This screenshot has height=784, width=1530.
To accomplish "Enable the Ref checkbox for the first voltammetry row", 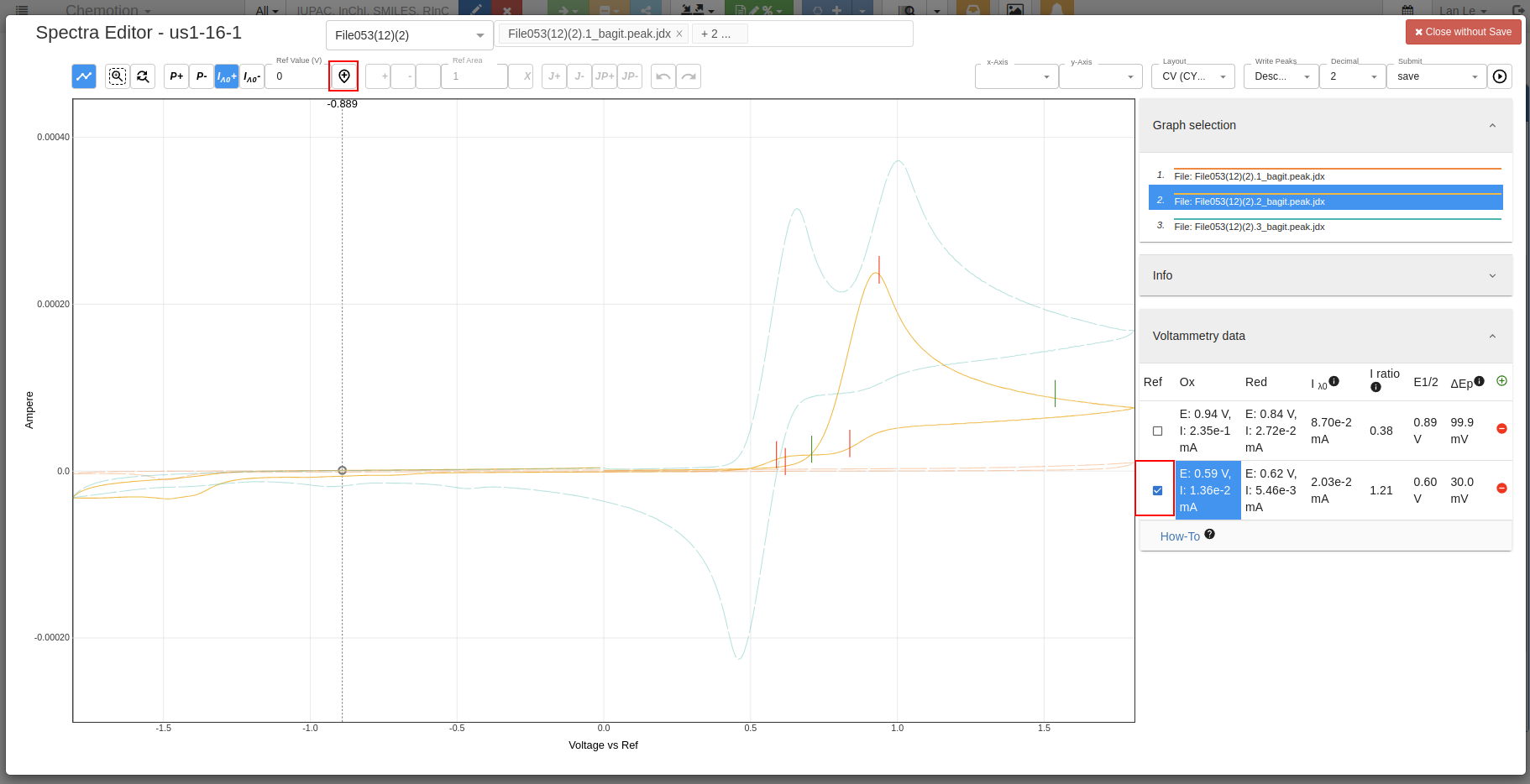I will click(x=1157, y=431).
